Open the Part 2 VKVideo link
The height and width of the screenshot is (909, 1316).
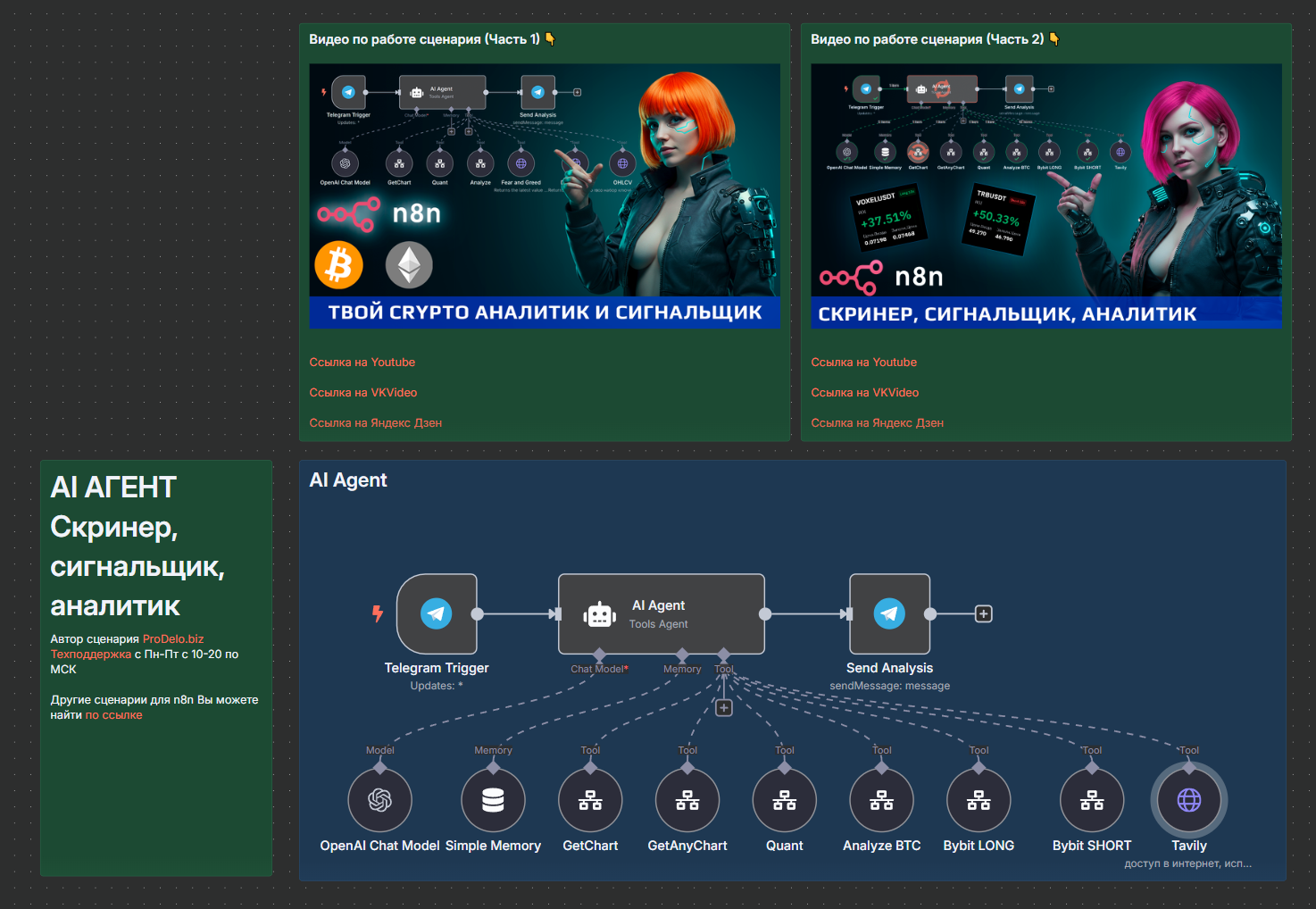tap(865, 392)
